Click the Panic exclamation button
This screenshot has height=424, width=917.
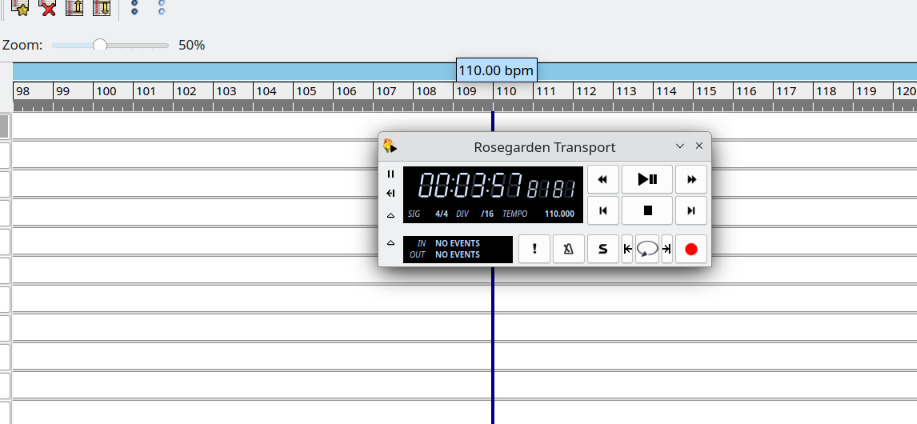535,249
